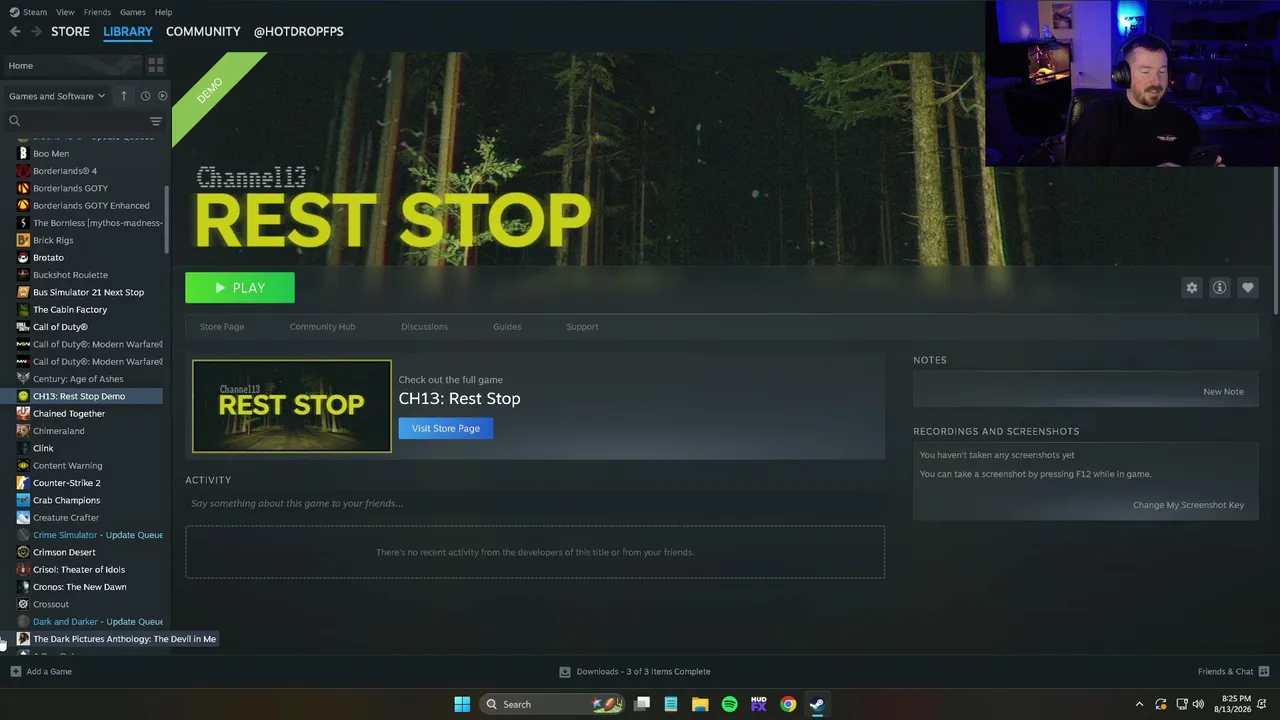Go back with the navigation arrow

tap(15, 32)
